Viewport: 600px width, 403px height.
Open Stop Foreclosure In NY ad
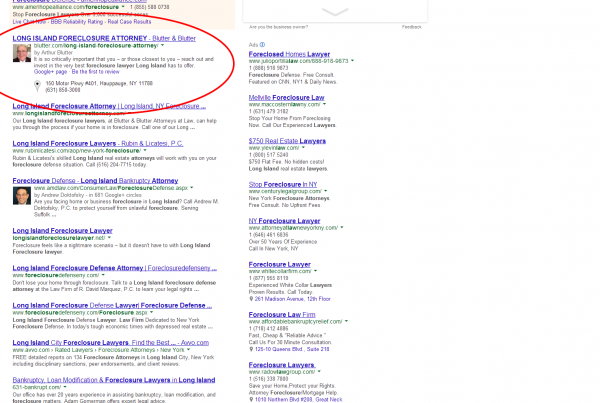[283, 184]
